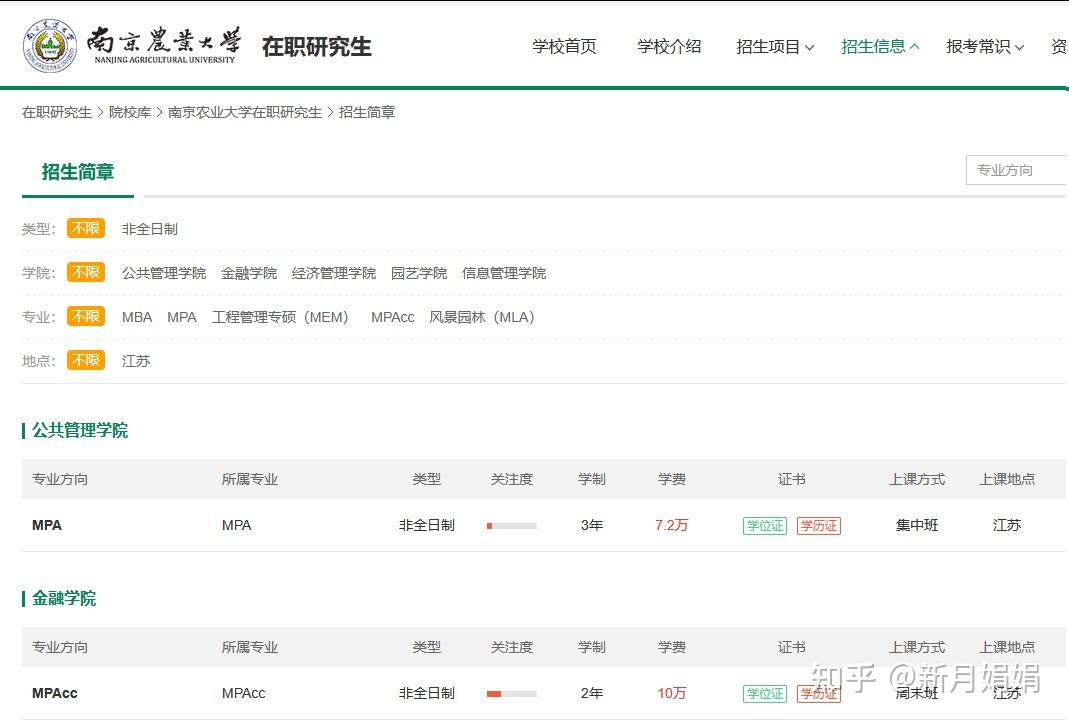Click the 学历证 badge in MPA row
This screenshot has width=1069, height=723.
819,526
